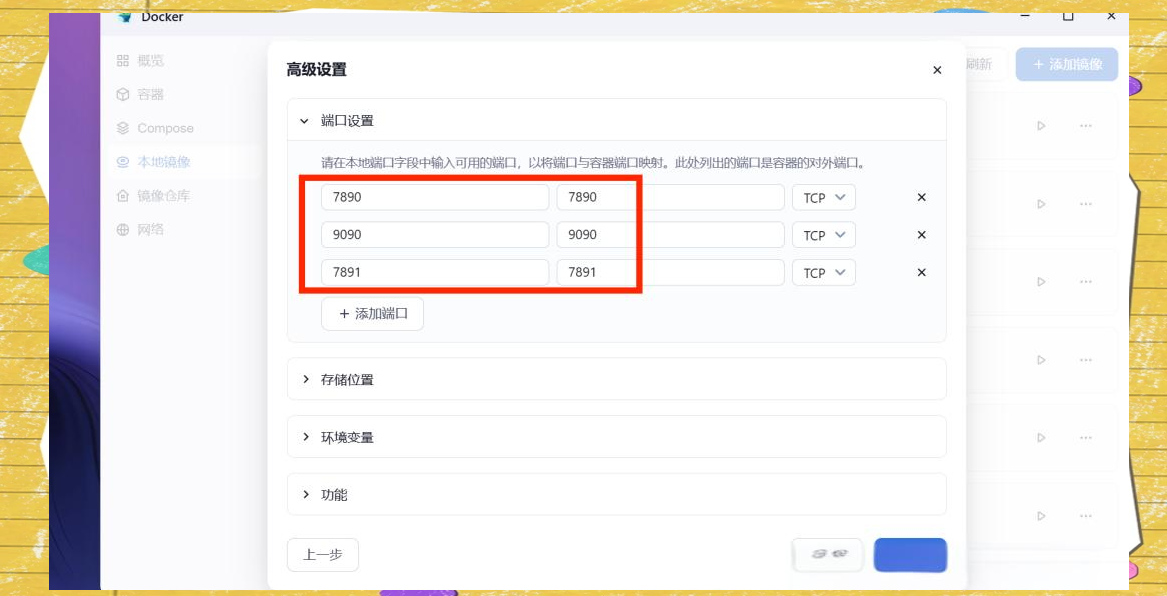Delete the 9090 port mapping row

(x=922, y=235)
